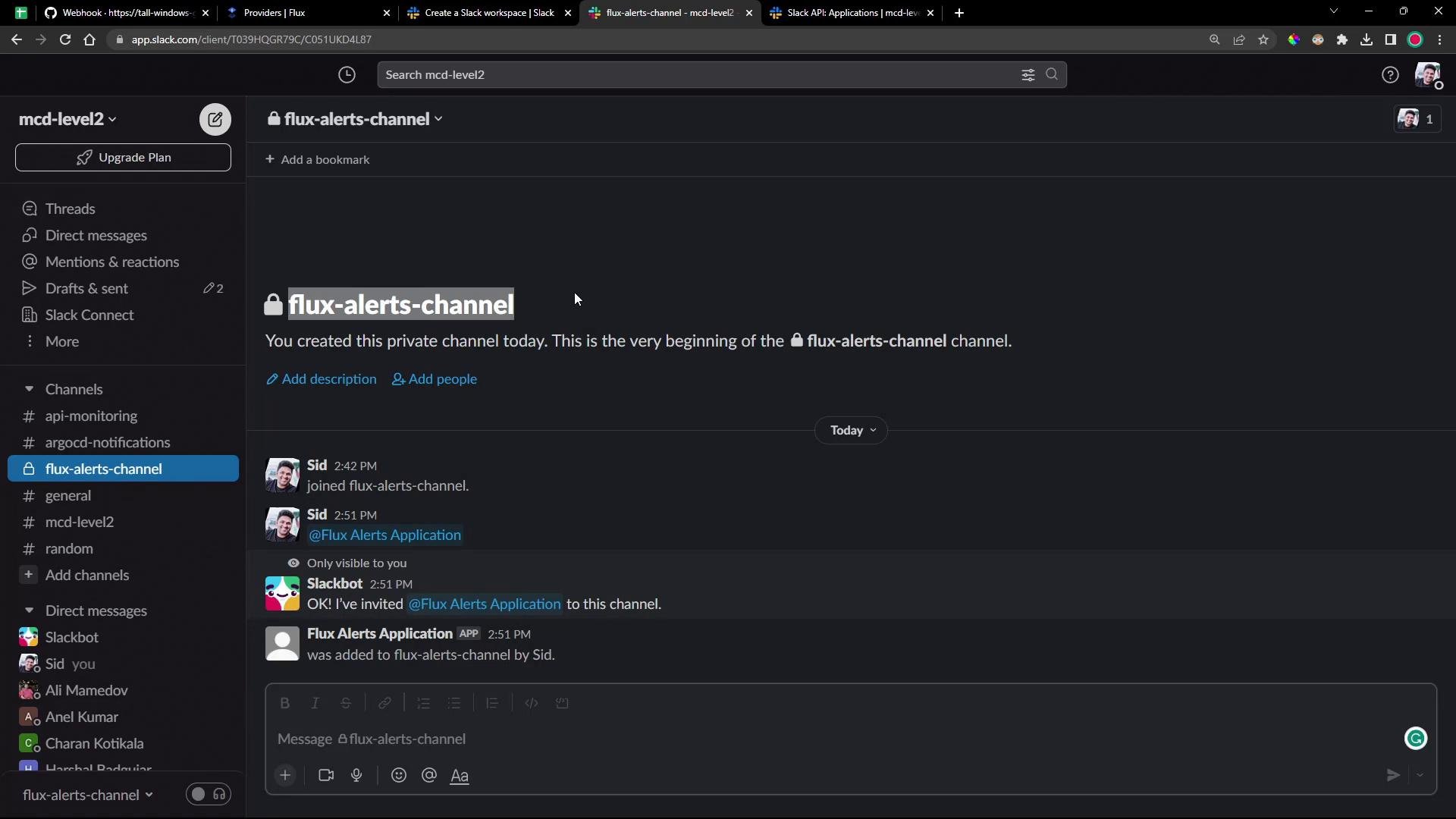Viewport: 1456px width, 819px height.
Task: Click the Insert link icon
Action: point(385,703)
